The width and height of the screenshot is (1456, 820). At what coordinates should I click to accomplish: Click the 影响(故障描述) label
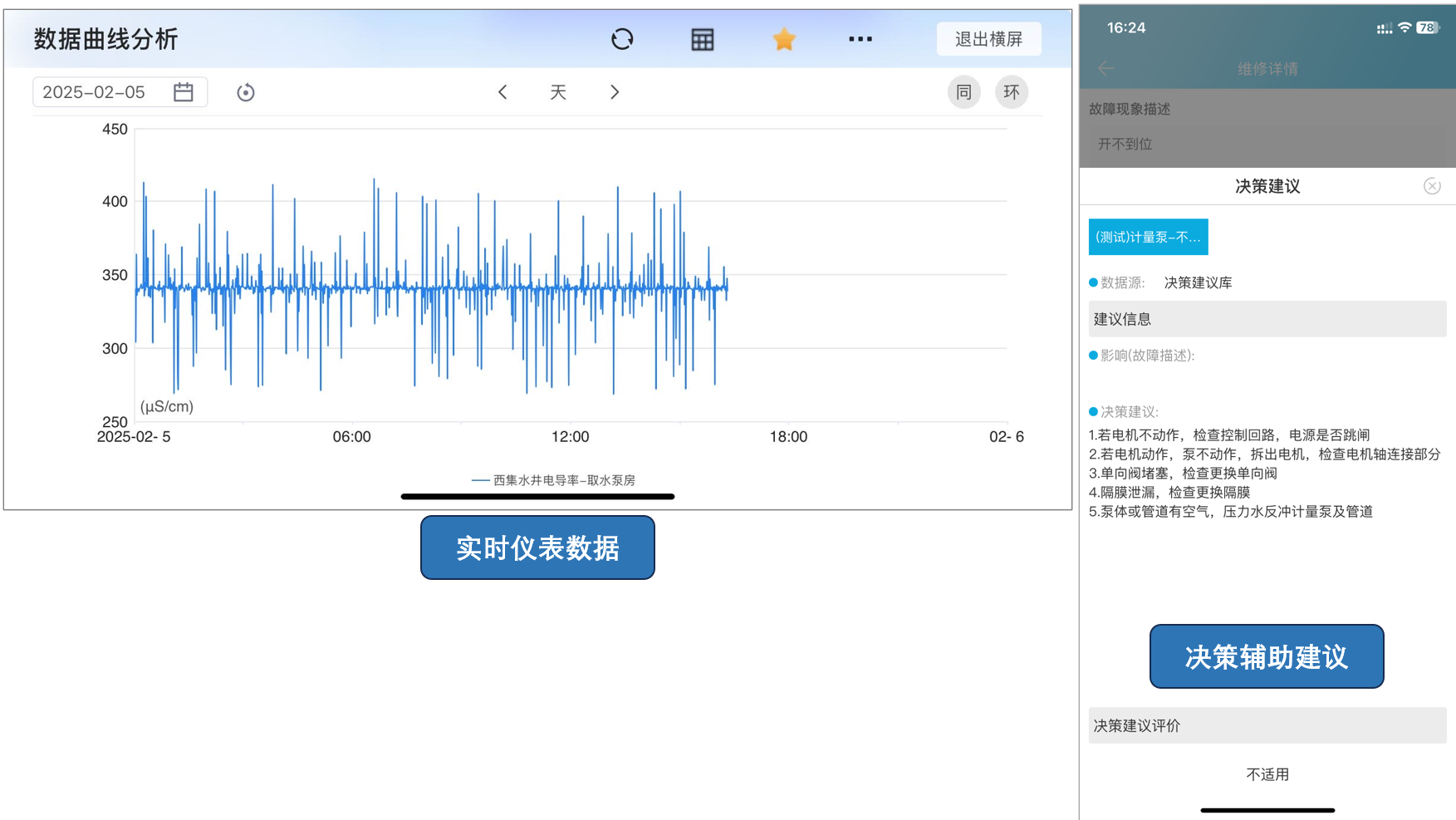coord(1148,356)
